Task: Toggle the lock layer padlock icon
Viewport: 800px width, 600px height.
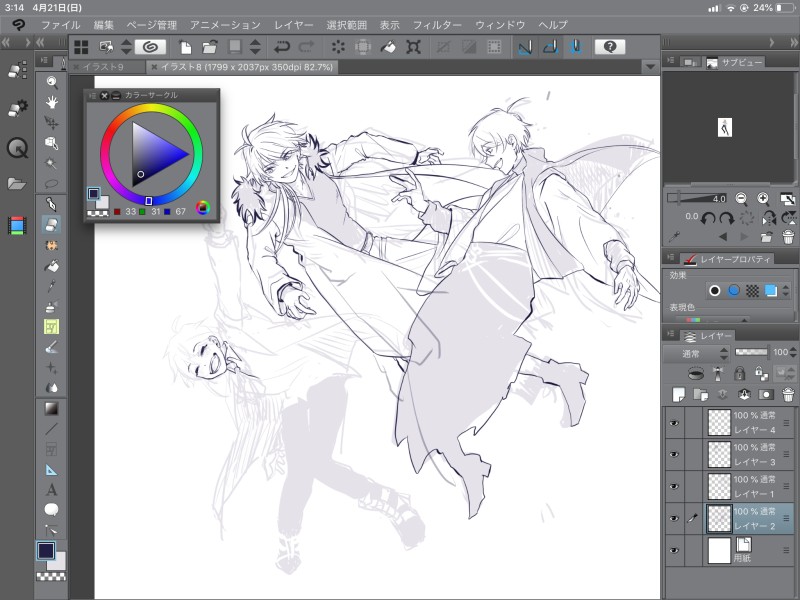Action: tap(740, 373)
